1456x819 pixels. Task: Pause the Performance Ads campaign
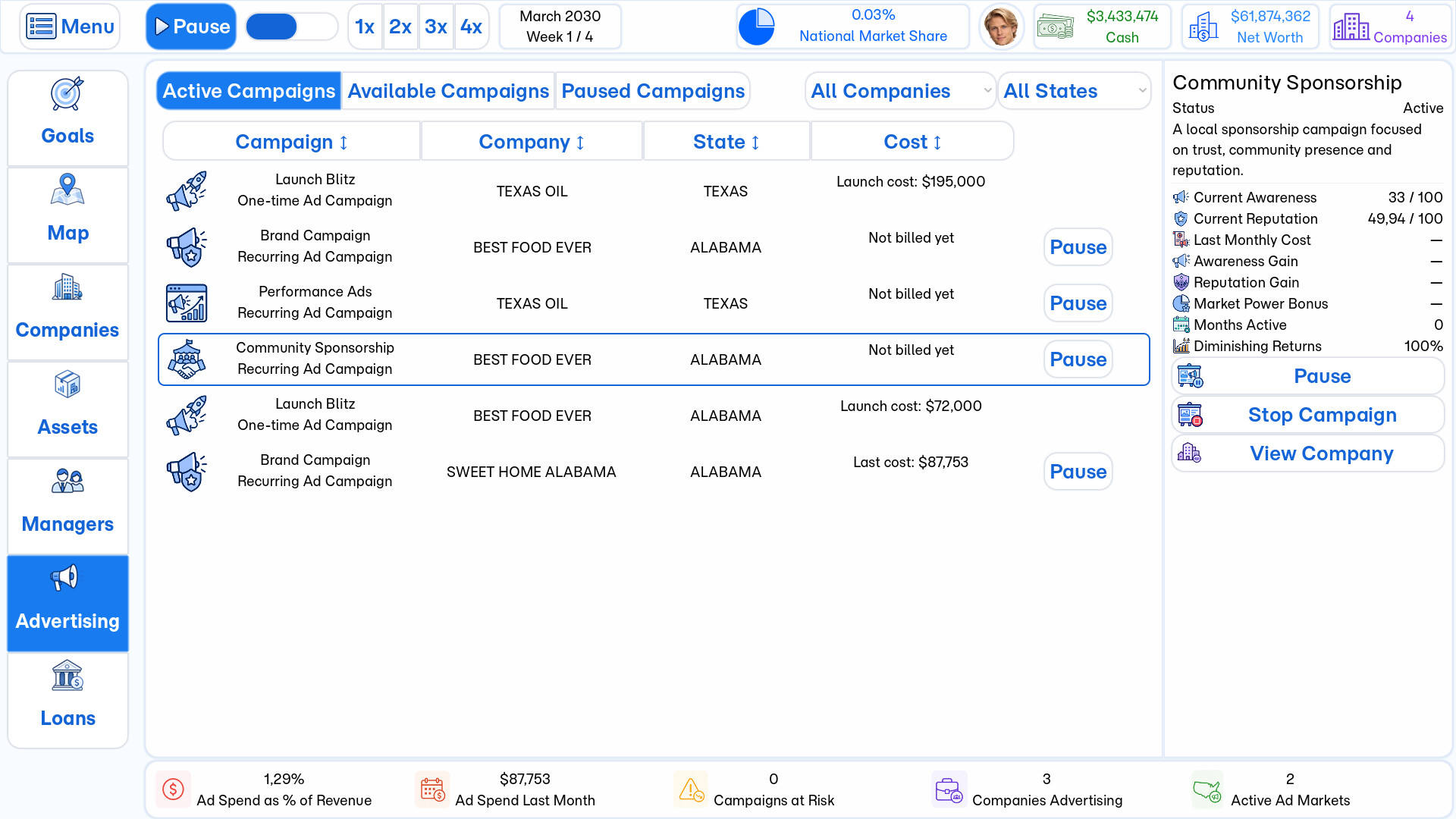(x=1078, y=303)
